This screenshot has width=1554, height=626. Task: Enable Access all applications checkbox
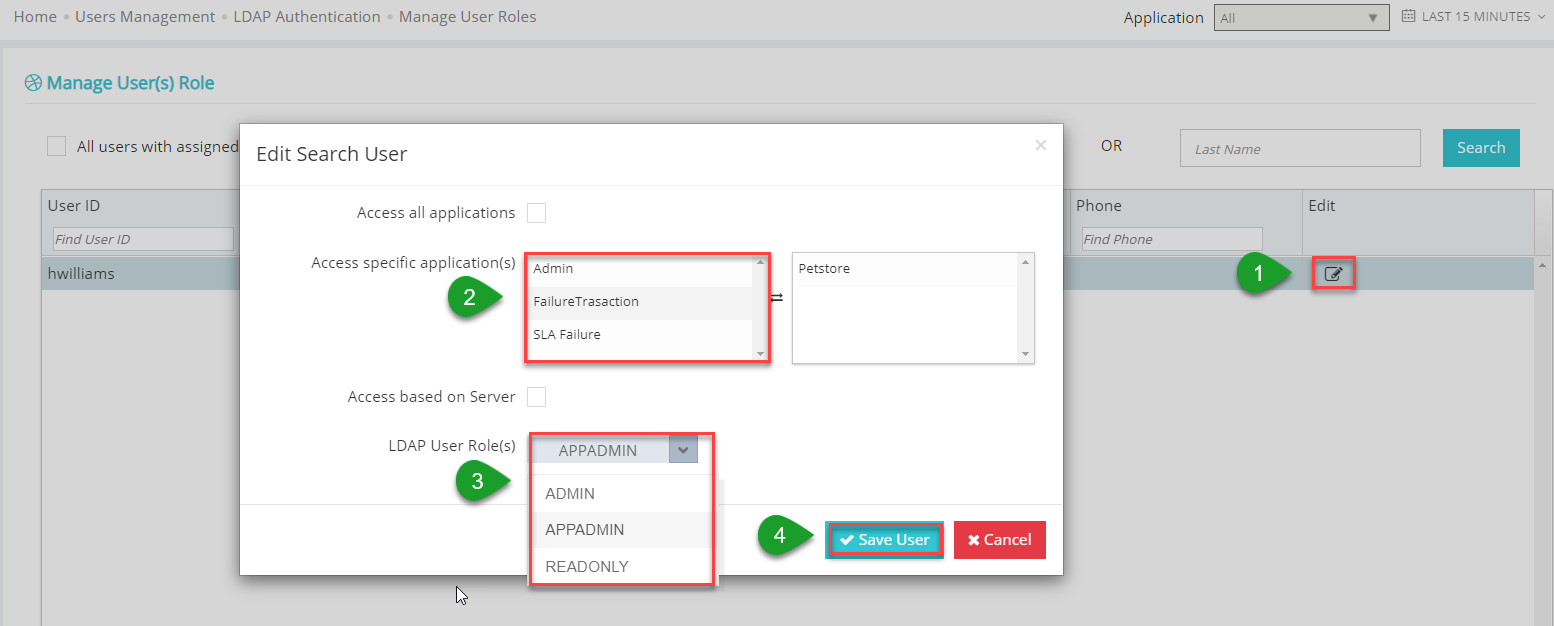pos(537,213)
